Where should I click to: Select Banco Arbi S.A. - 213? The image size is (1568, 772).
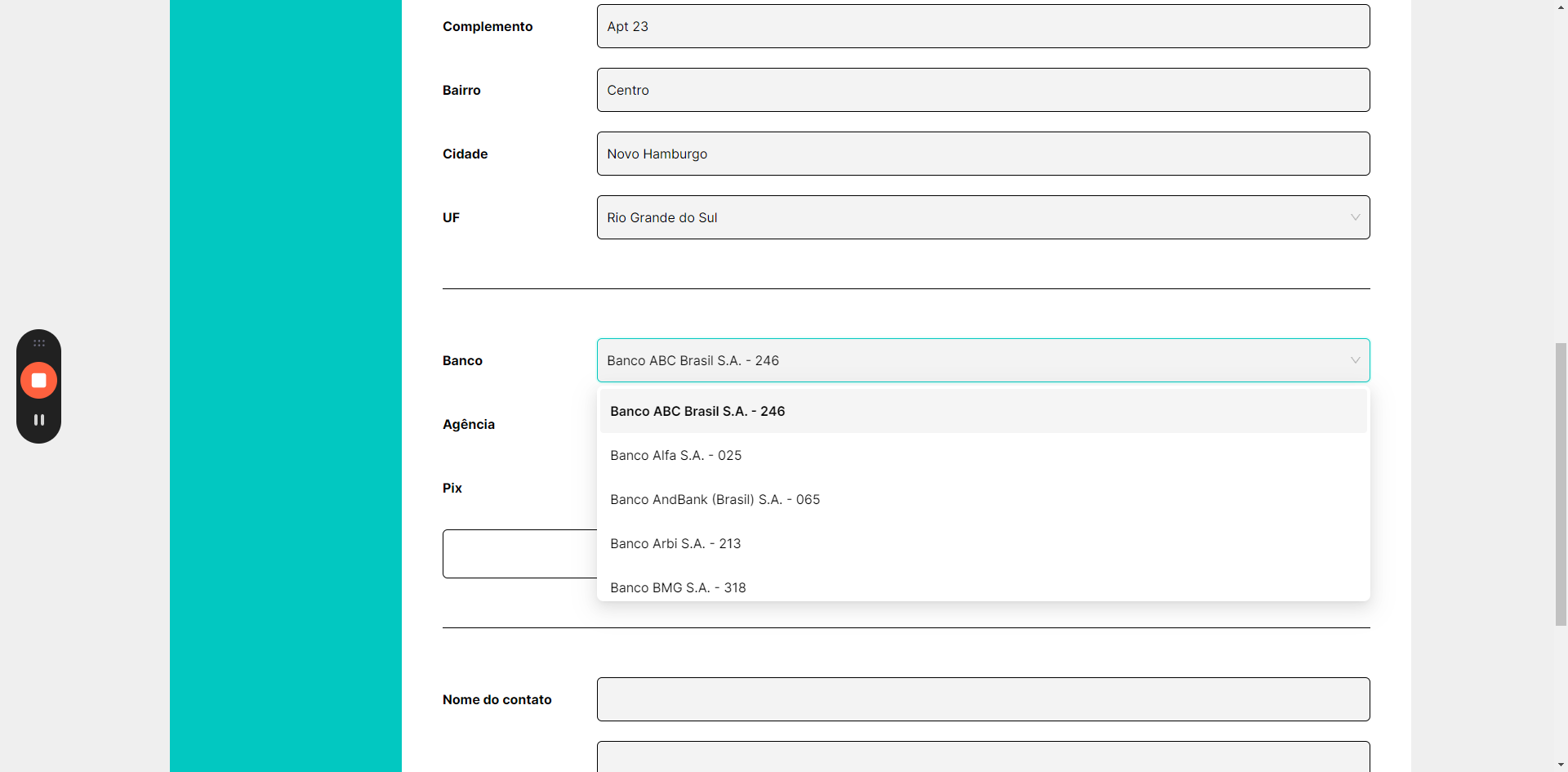(x=983, y=543)
